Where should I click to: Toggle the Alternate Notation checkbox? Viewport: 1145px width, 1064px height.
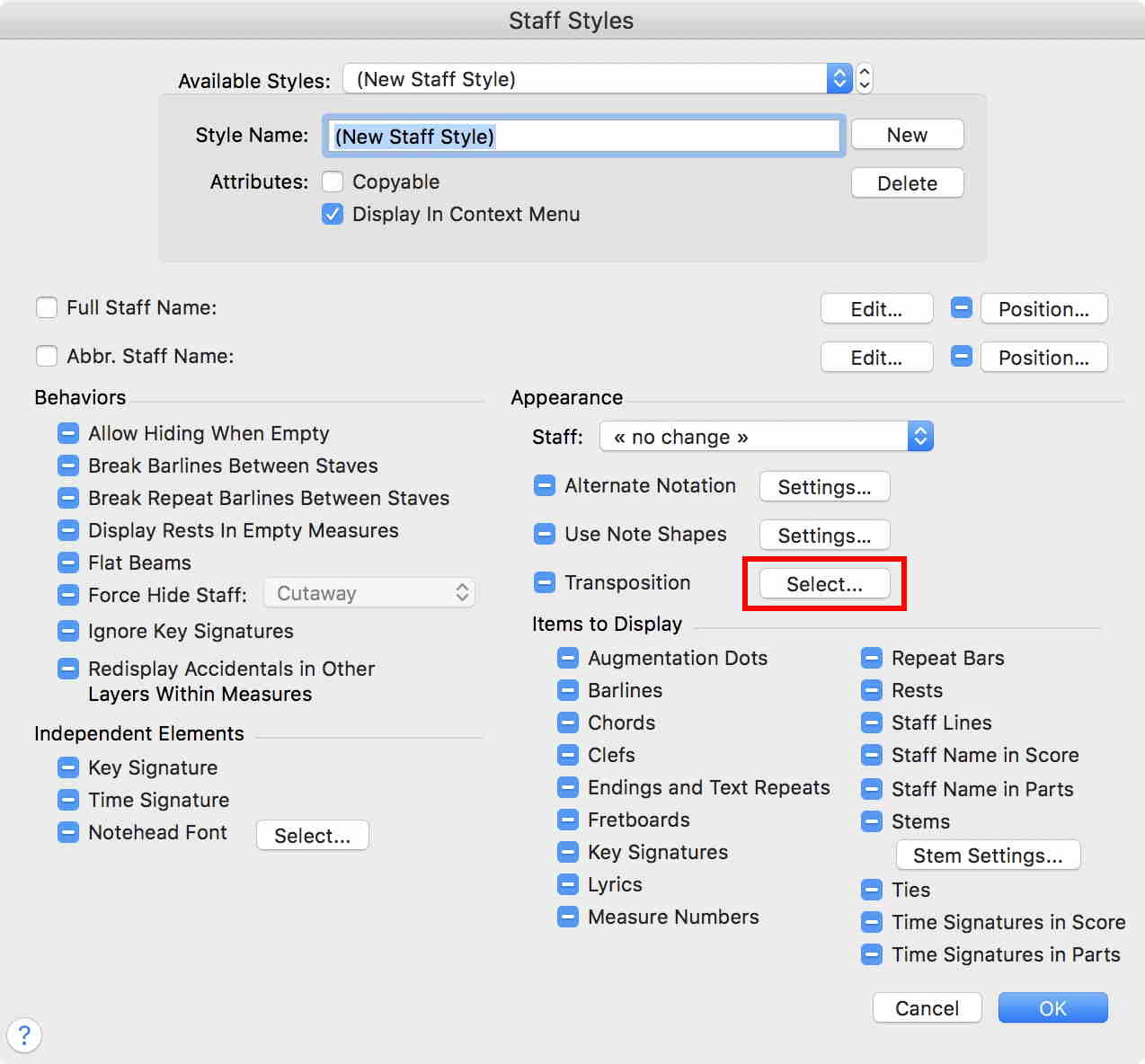click(545, 485)
